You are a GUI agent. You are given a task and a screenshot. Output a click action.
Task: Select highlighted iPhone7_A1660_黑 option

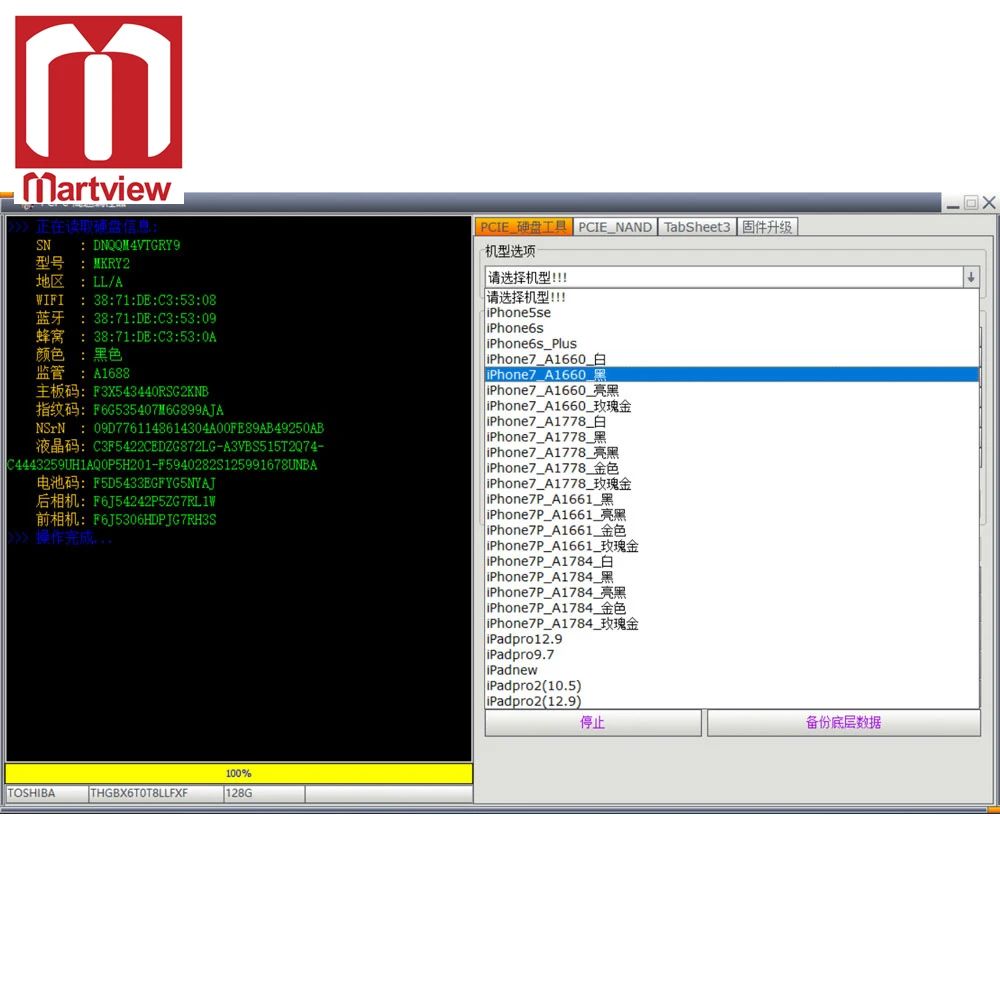click(732, 374)
